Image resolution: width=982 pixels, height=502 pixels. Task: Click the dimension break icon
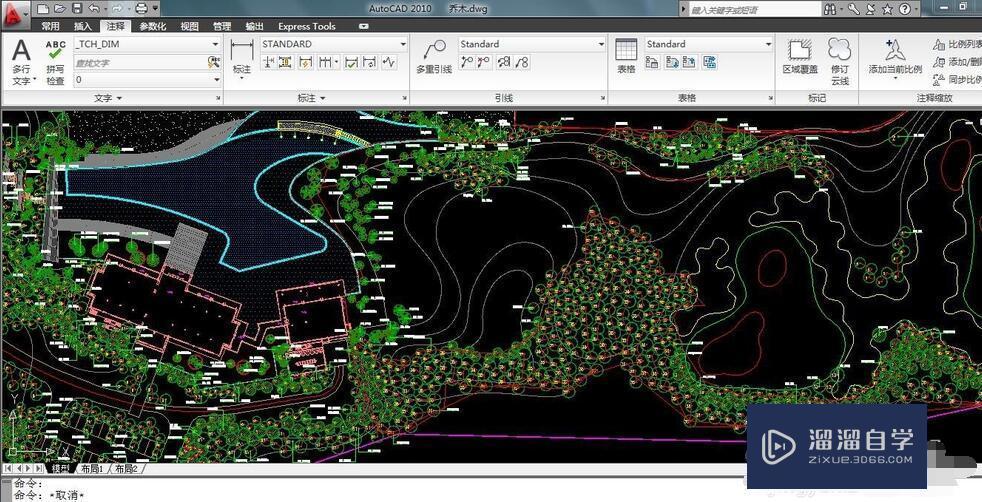(268, 62)
